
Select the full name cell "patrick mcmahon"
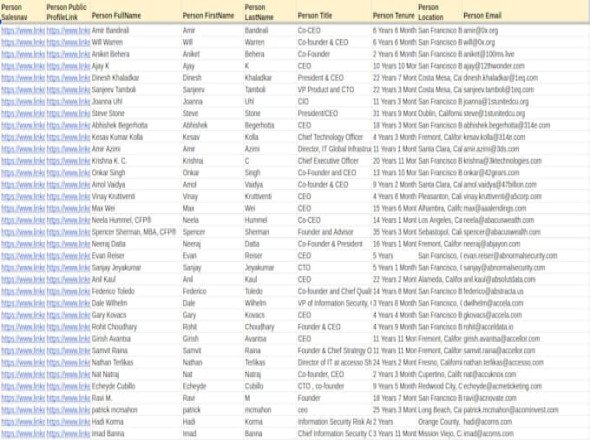tap(115, 410)
